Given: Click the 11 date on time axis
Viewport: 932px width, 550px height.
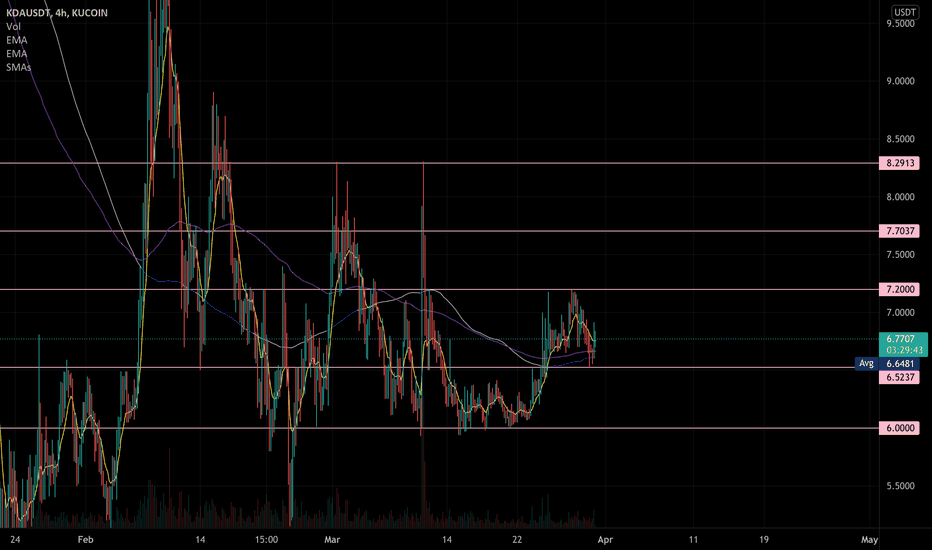Looking at the screenshot, I should 693,540.
